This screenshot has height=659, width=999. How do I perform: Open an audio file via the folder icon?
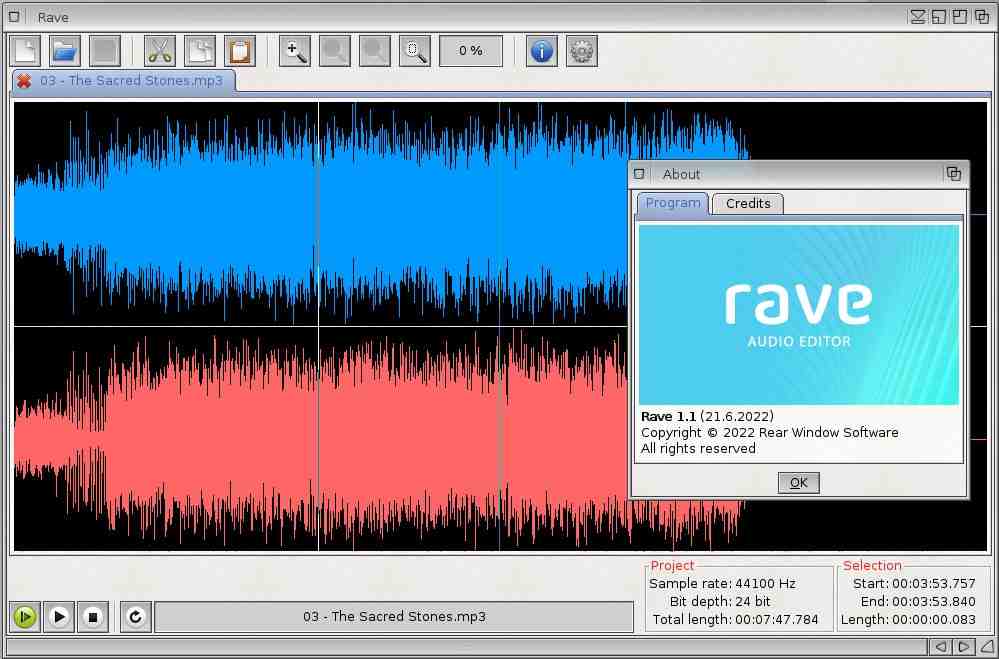point(65,50)
